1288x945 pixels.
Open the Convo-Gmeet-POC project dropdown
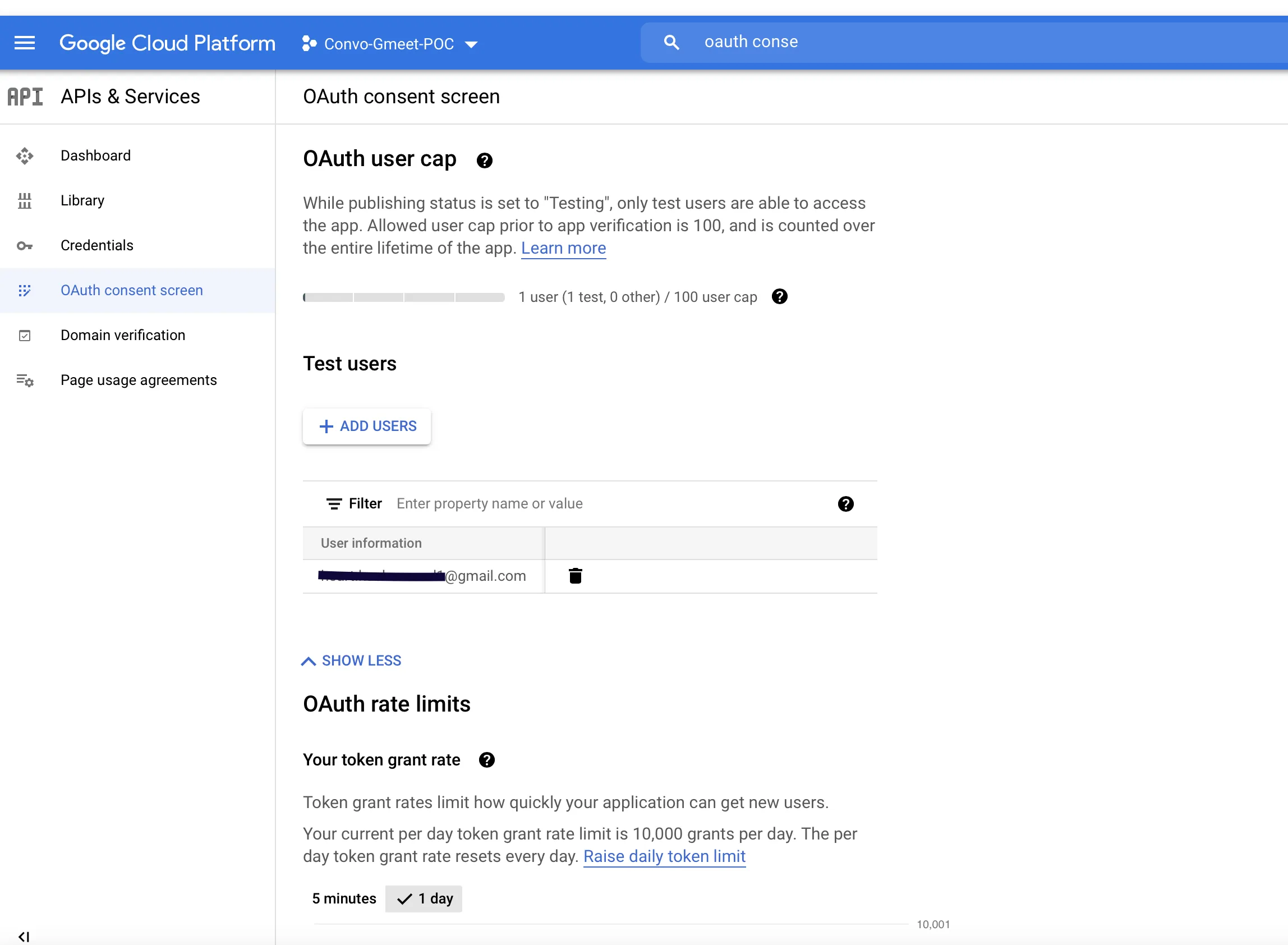point(390,44)
